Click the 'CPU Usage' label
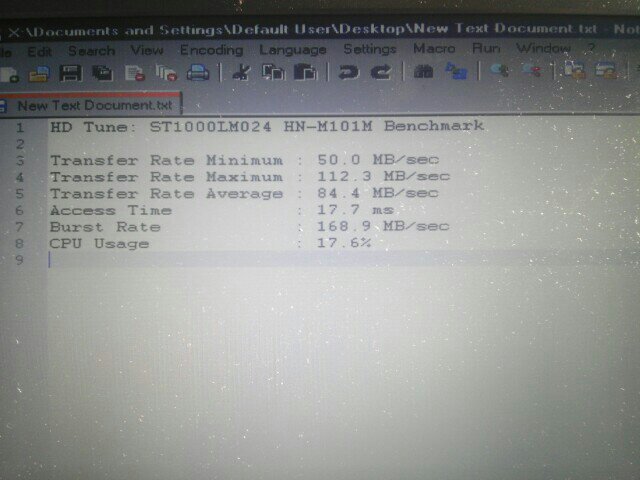This screenshot has width=640, height=480. 99,244
